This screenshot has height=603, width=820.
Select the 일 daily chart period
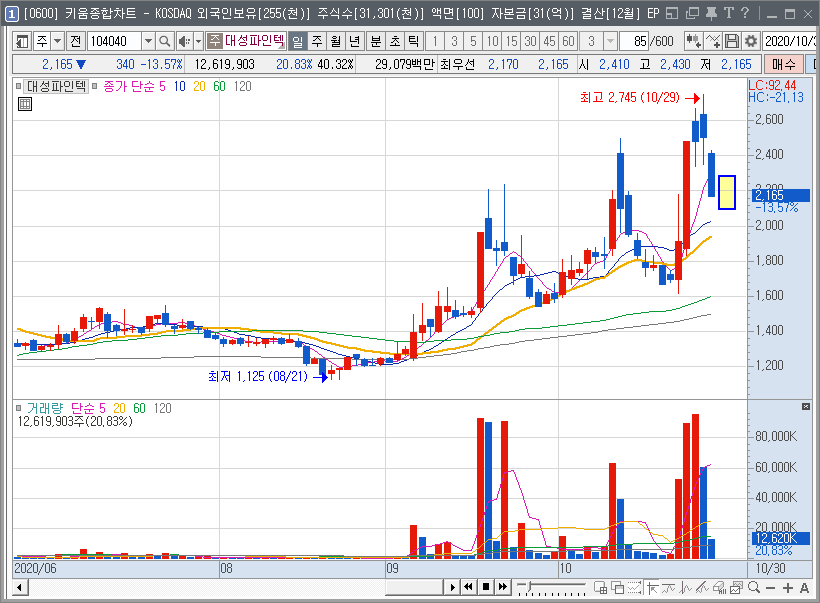[x=298, y=41]
